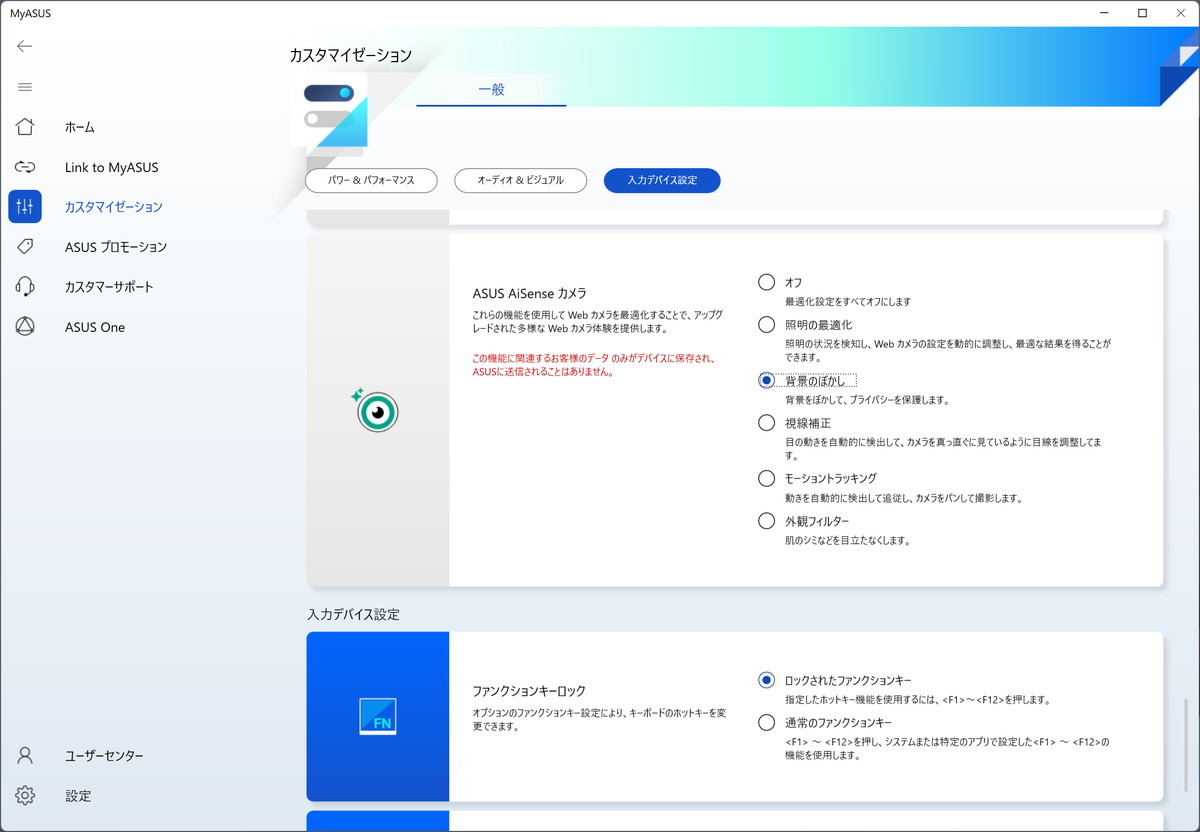Image resolution: width=1200 pixels, height=832 pixels.
Task: Maximize the MyASUS window
Action: [x=1142, y=13]
